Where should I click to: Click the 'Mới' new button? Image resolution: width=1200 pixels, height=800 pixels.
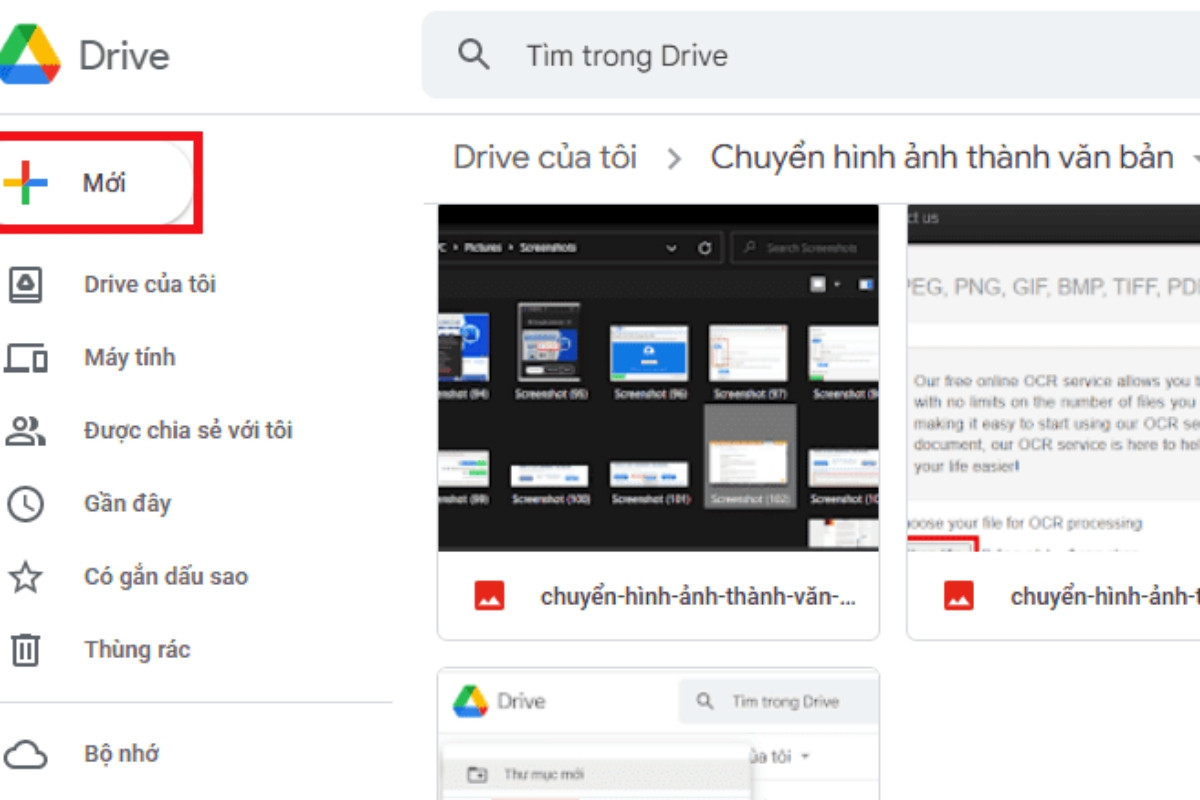(x=95, y=184)
